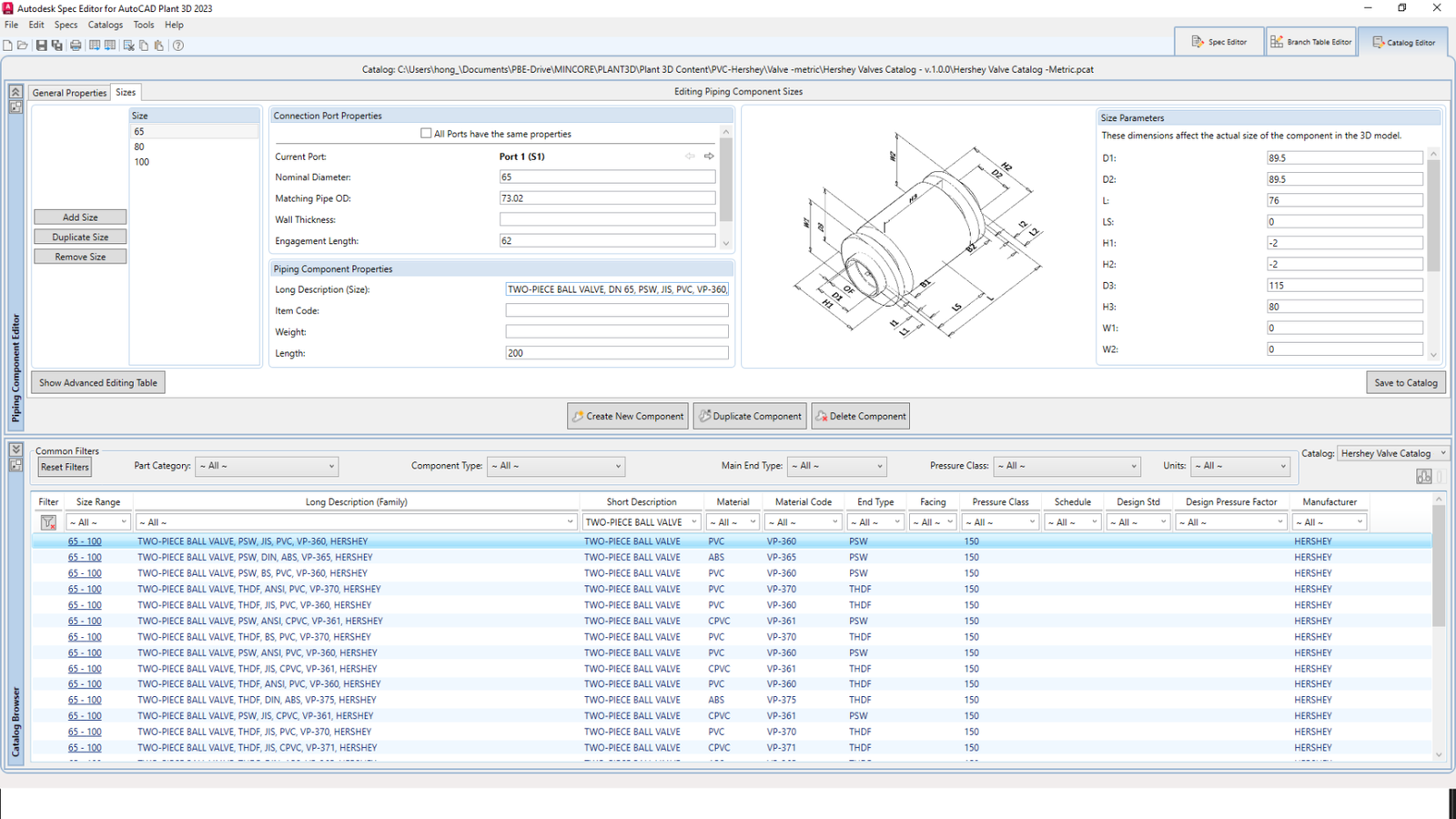Click the Nominal Diameter input field
The height and width of the screenshot is (819, 1456).
pyautogui.click(x=607, y=177)
